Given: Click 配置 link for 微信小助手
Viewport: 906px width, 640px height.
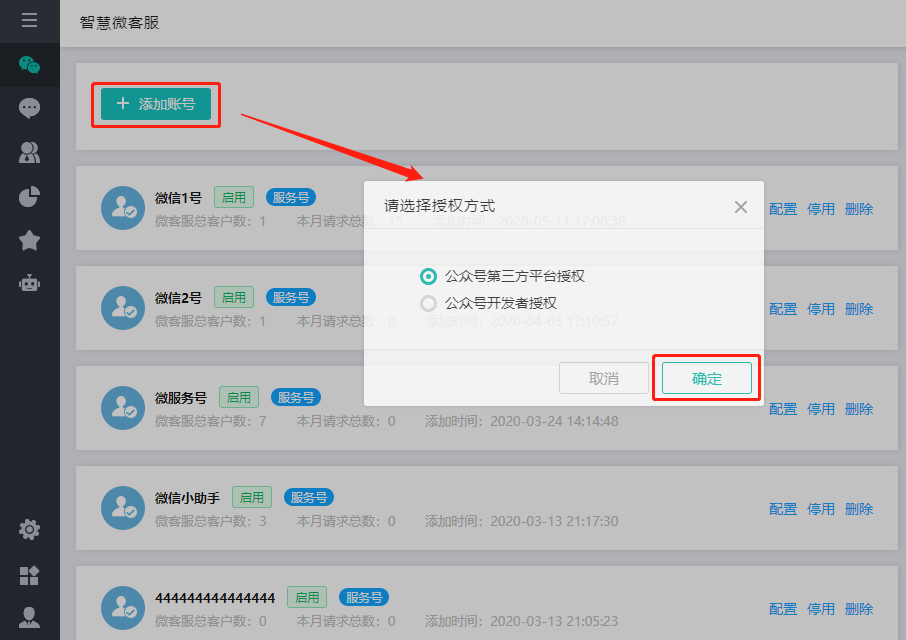Looking at the screenshot, I should coord(783,509).
